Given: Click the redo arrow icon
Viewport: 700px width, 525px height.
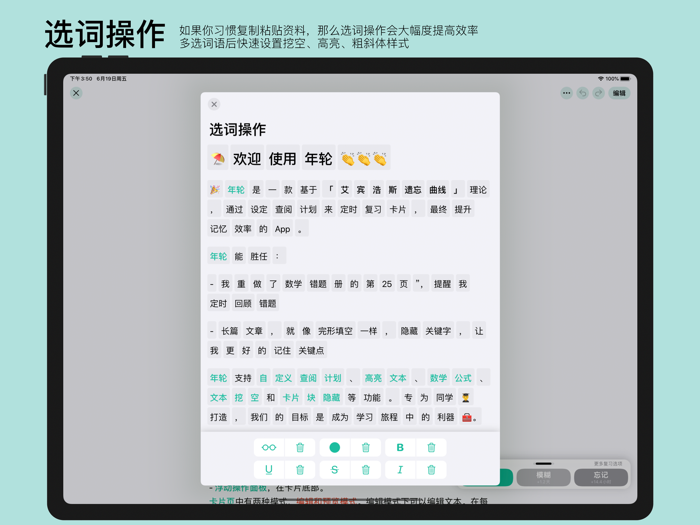Looking at the screenshot, I should tap(599, 93).
